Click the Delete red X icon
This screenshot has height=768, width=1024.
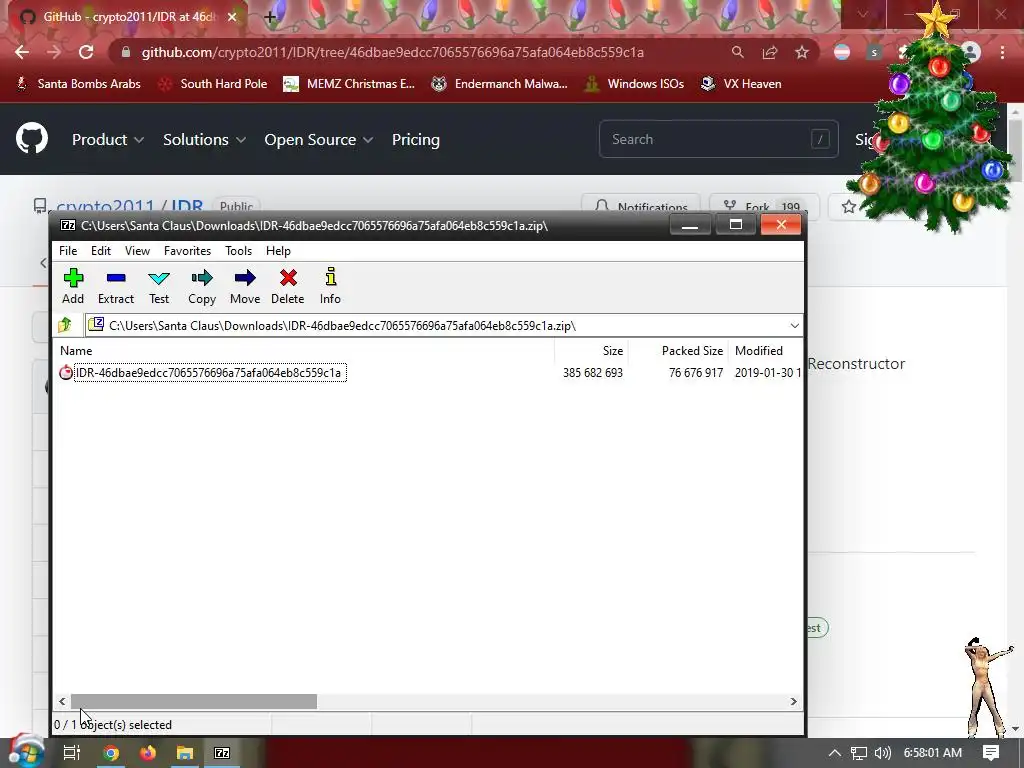click(x=287, y=286)
